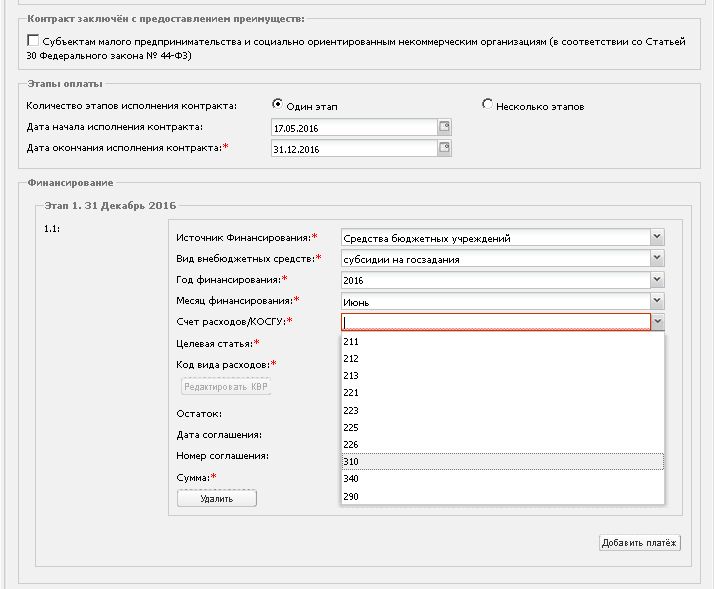Click the 'Этап 1. 31 Декабрь 2016' heading
Viewport: 714px width, 589px height.
pos(110,205)
